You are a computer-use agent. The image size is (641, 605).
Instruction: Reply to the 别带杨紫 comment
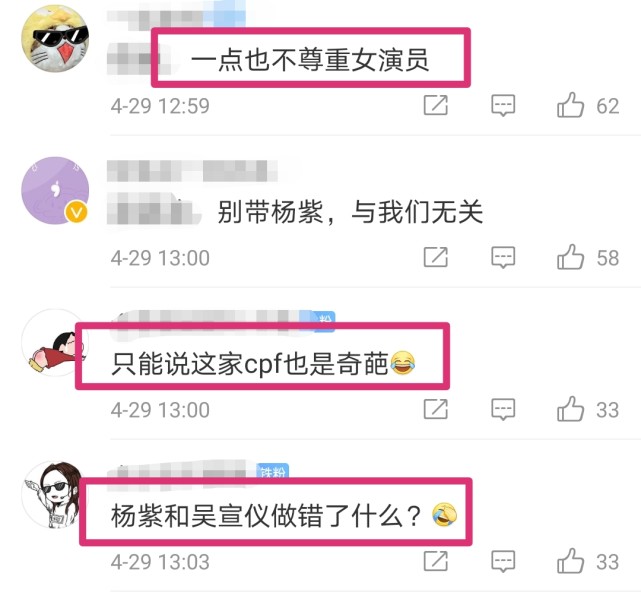click(503, 258)
